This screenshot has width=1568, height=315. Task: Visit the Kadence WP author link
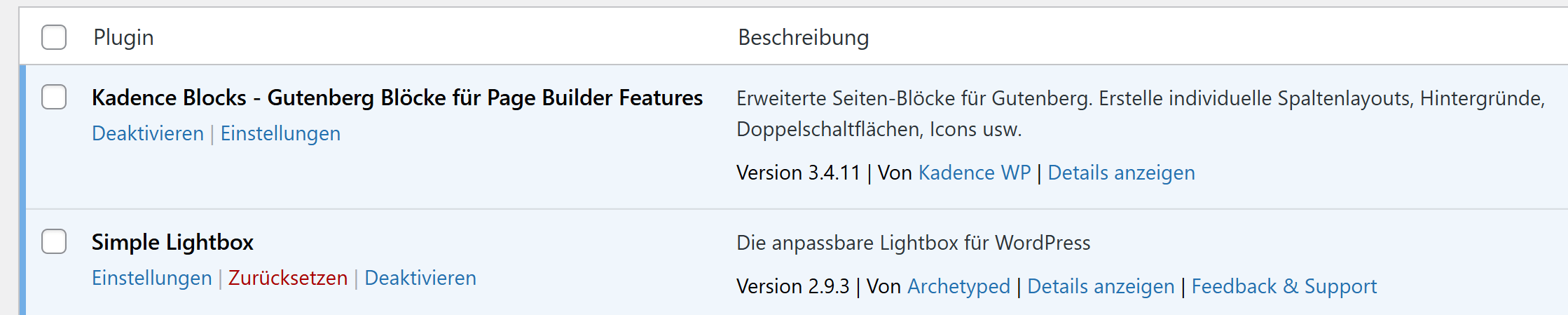(x=974, y=173)
